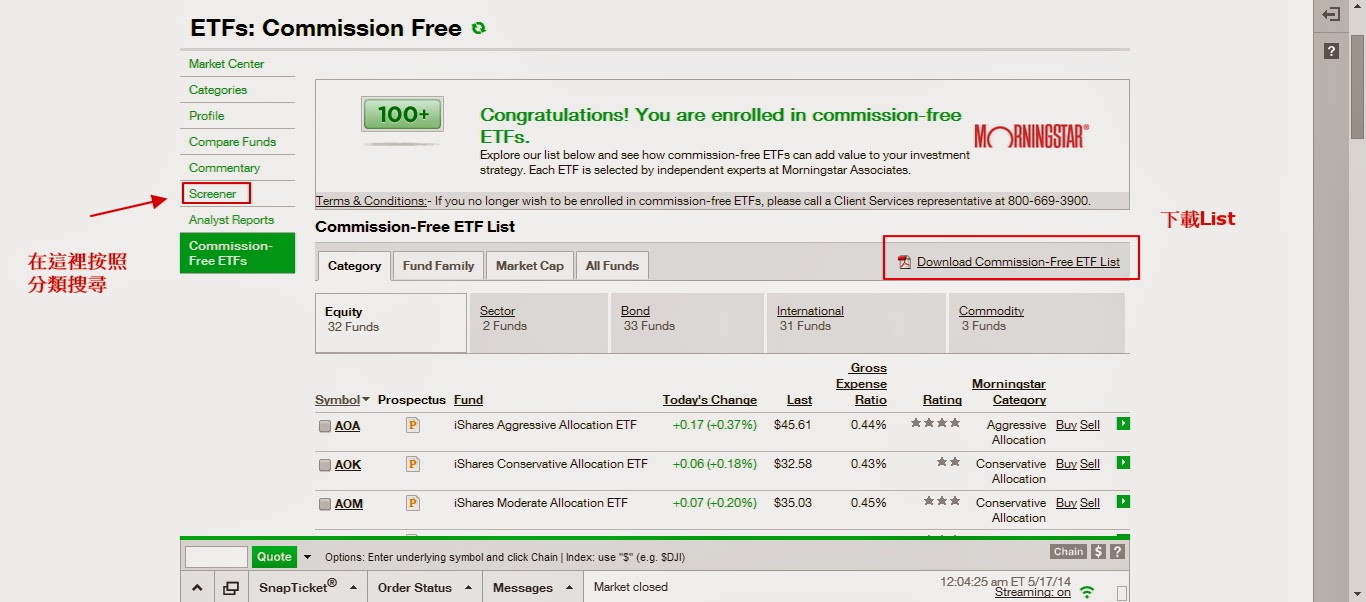Click the pop-out window icon beside SnapTicket
The height and width of the screenshot is (602, 1366).
point(231,588)
